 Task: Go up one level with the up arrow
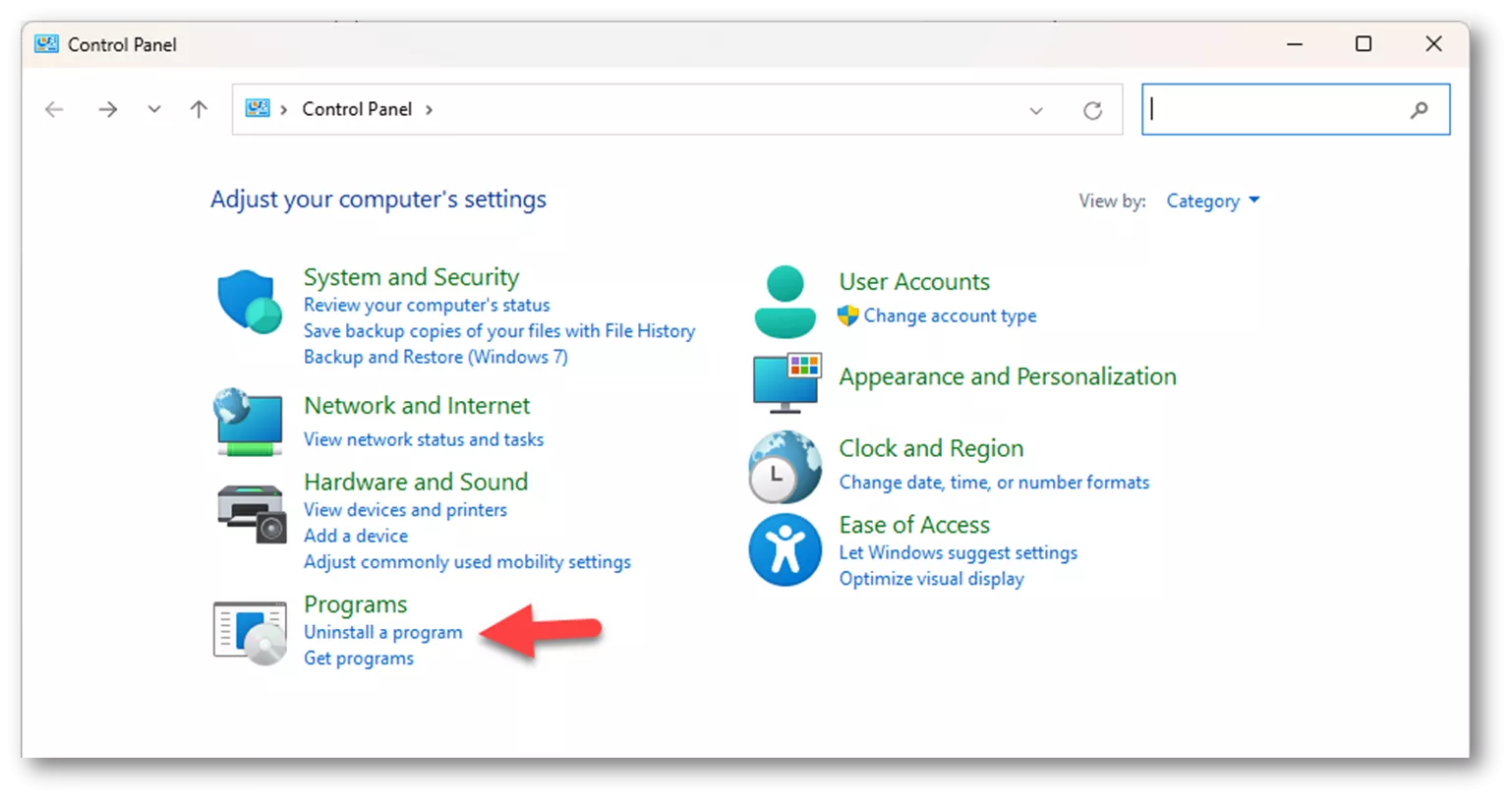pos(198,109)
